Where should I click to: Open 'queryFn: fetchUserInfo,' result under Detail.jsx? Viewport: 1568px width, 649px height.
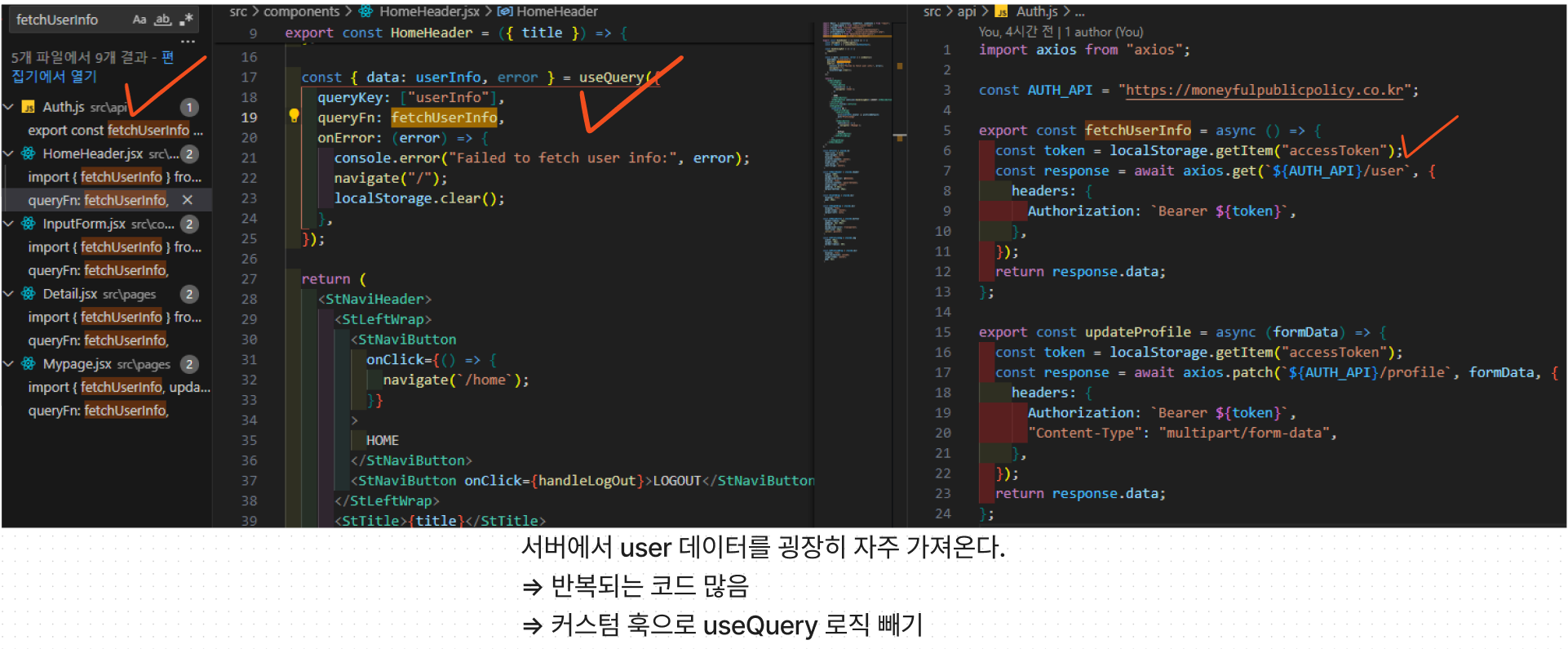click(98, 340)
